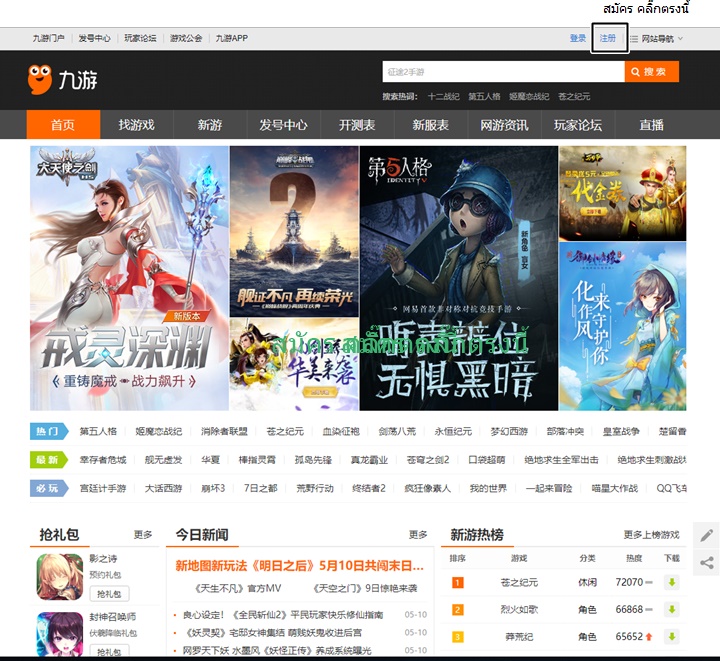Select the 找游戏 navigation tab
The height and width of the screenshot is (661, 720).
137,124
